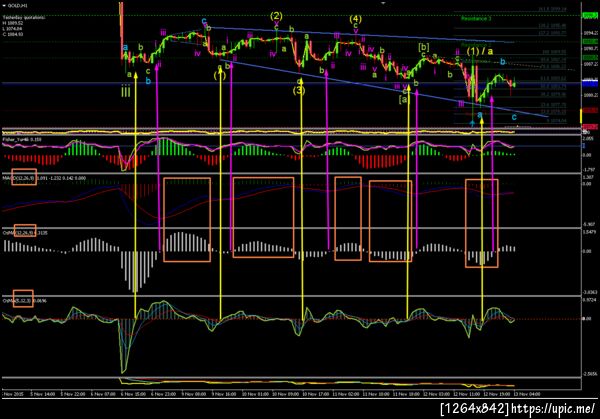Click the blue current price tag on scale
This screenshot has height=419, width=600.
pos(590,83)
